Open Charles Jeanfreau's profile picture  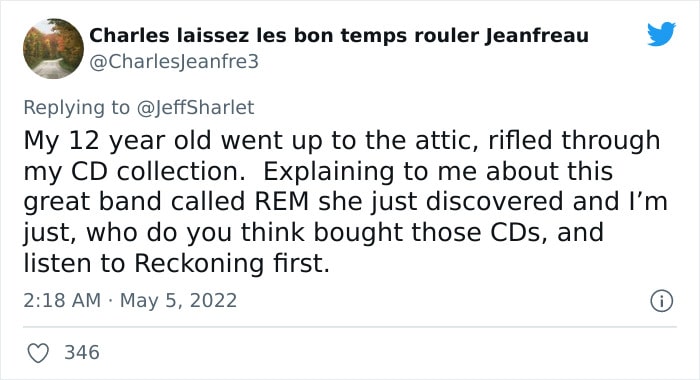click(53, 49)
